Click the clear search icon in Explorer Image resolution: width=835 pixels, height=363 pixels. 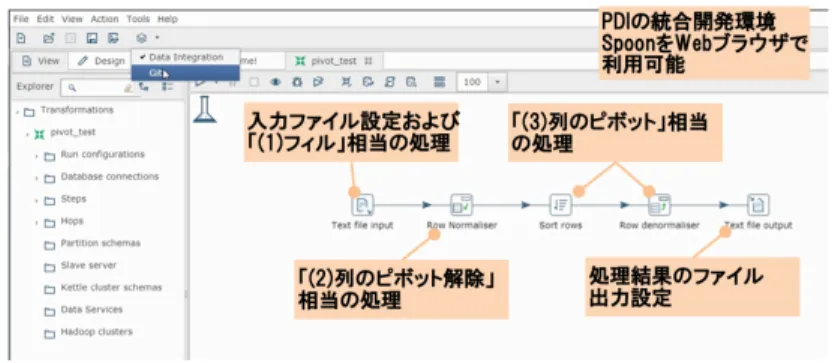pos(128,88)
